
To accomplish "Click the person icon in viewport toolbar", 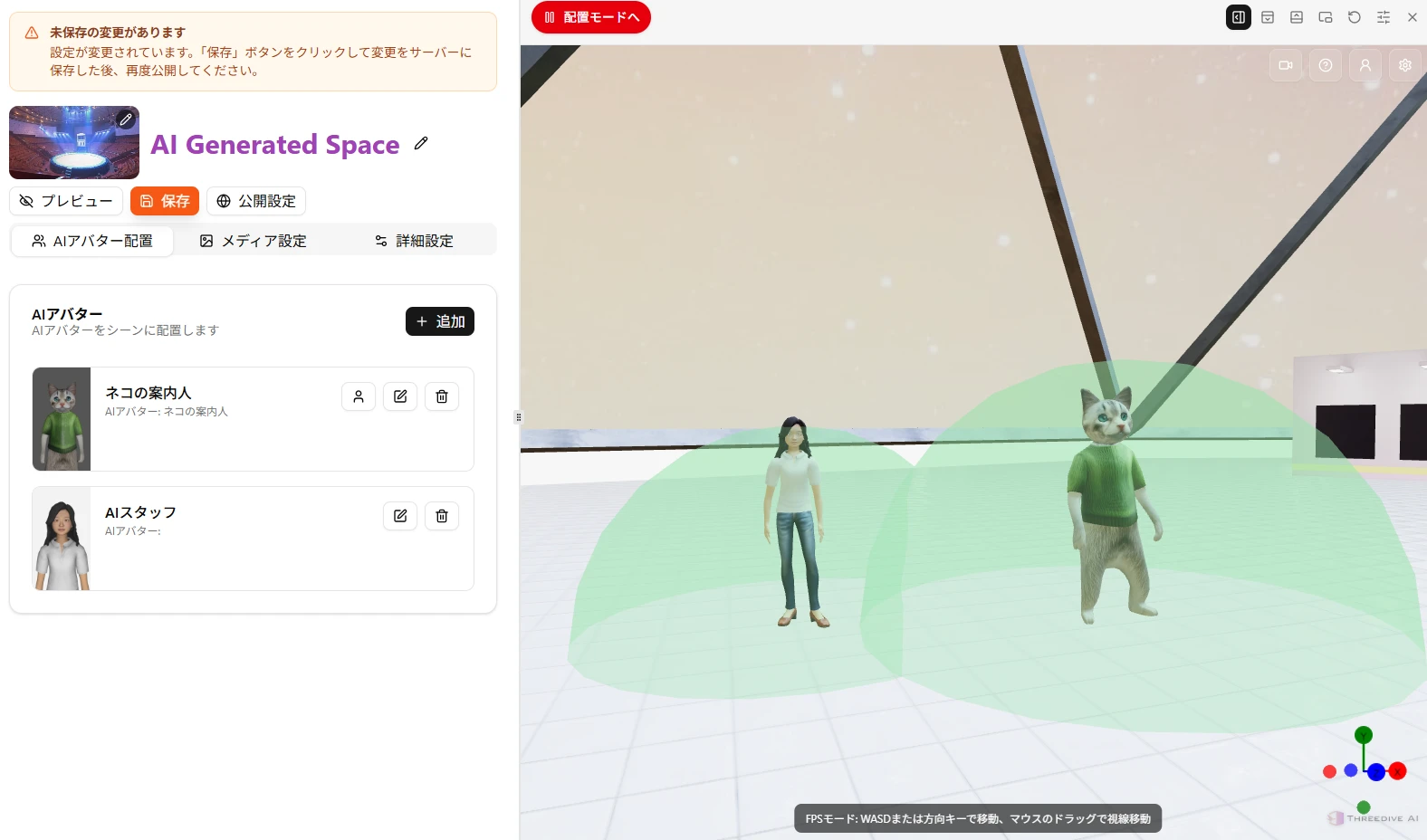I will (1365, 65).
